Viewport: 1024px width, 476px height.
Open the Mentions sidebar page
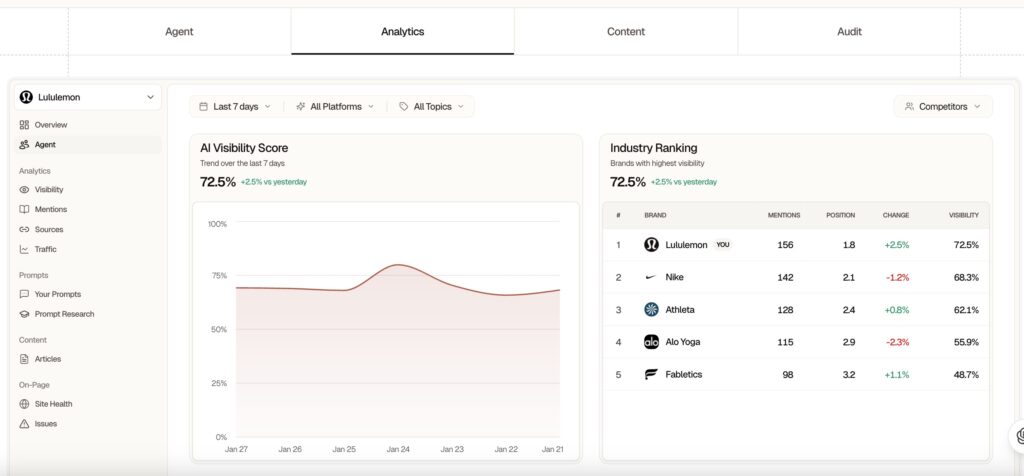click(88, 210)
